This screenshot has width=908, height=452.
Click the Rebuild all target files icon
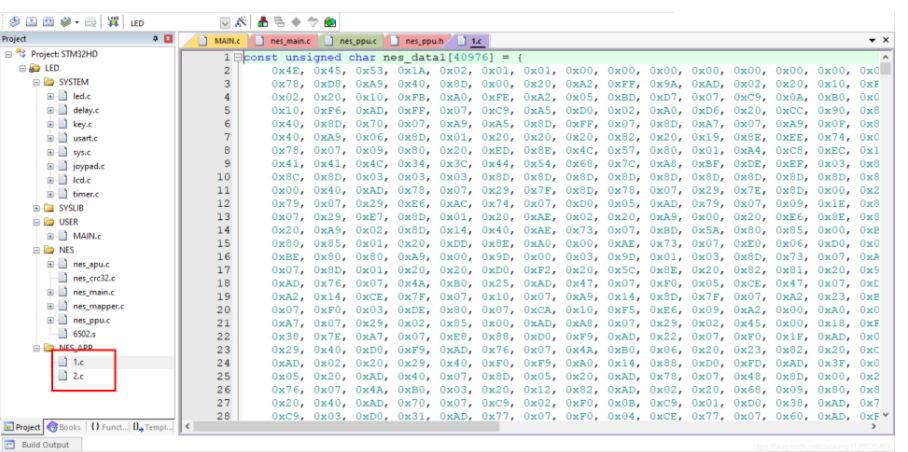[48, 22]
